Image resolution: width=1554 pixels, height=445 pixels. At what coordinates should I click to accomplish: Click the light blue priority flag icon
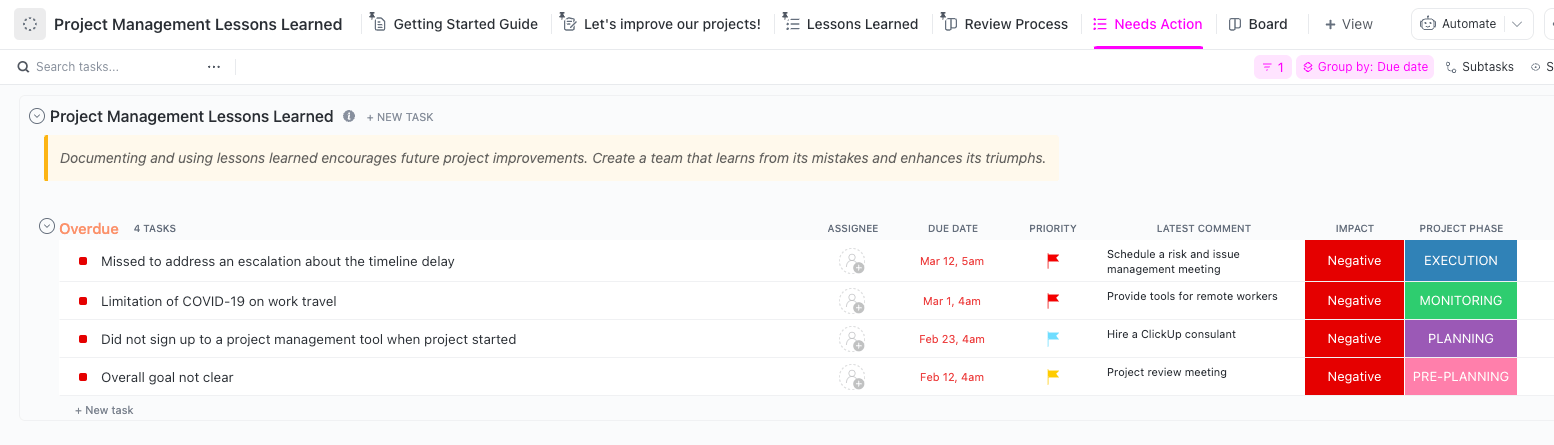click(x=1052, y=339)
